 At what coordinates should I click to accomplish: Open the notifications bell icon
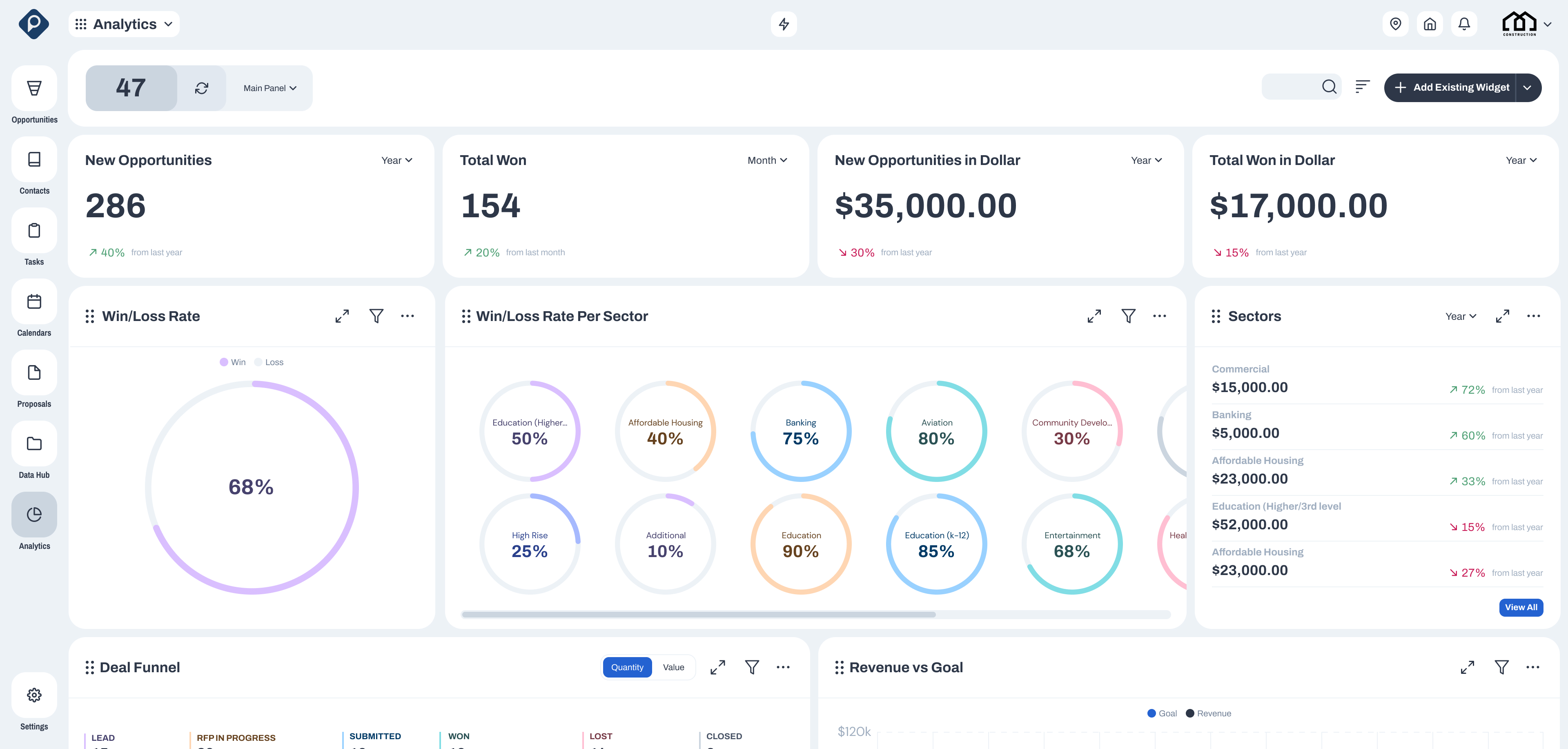[1465, 24]
